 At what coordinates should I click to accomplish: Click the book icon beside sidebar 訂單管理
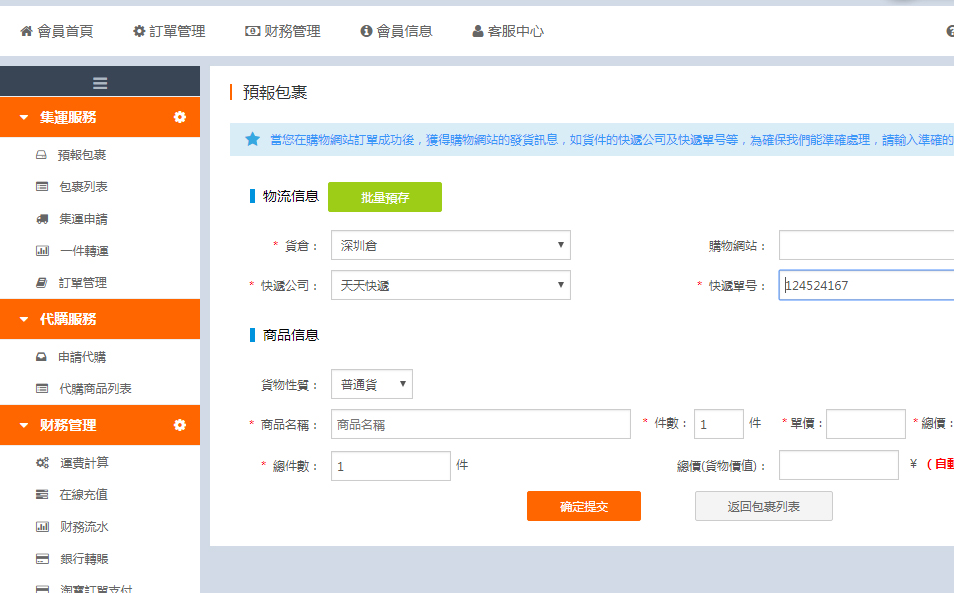point(41,283)
